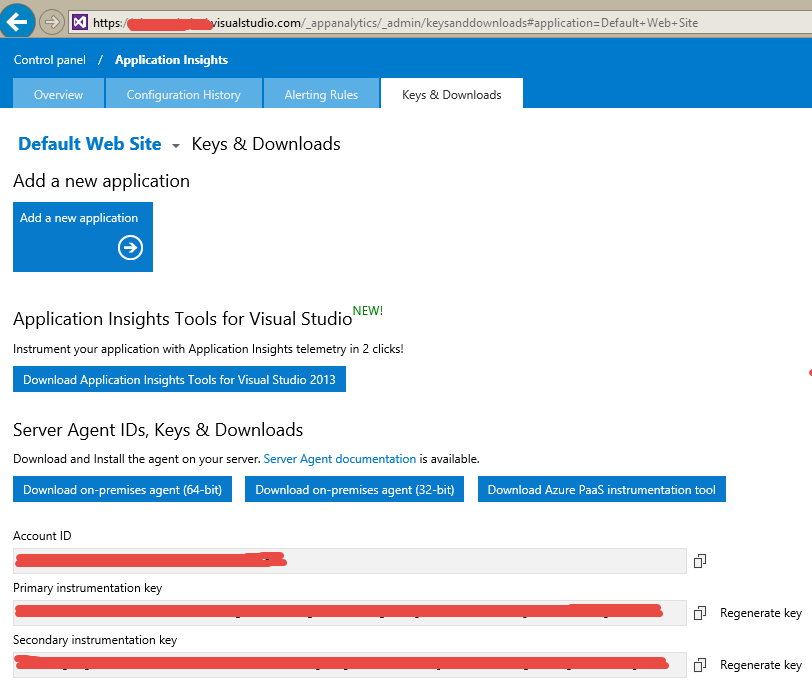Copy the Primary instrumentation key

click(x=700, y=613)
